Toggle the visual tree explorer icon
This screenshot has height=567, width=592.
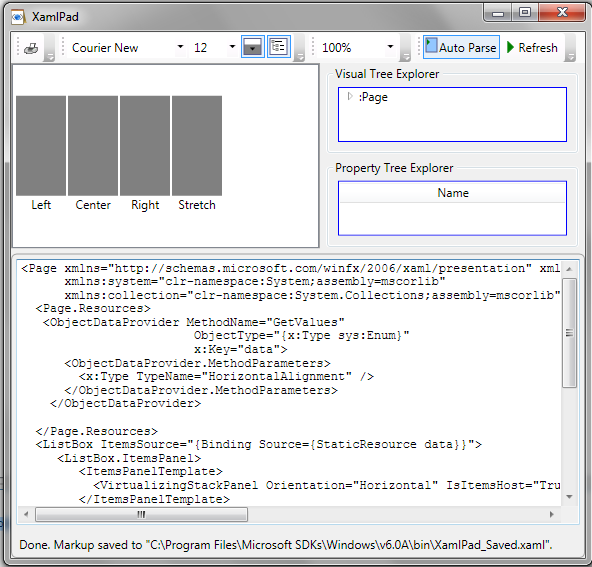click(279, 47)
